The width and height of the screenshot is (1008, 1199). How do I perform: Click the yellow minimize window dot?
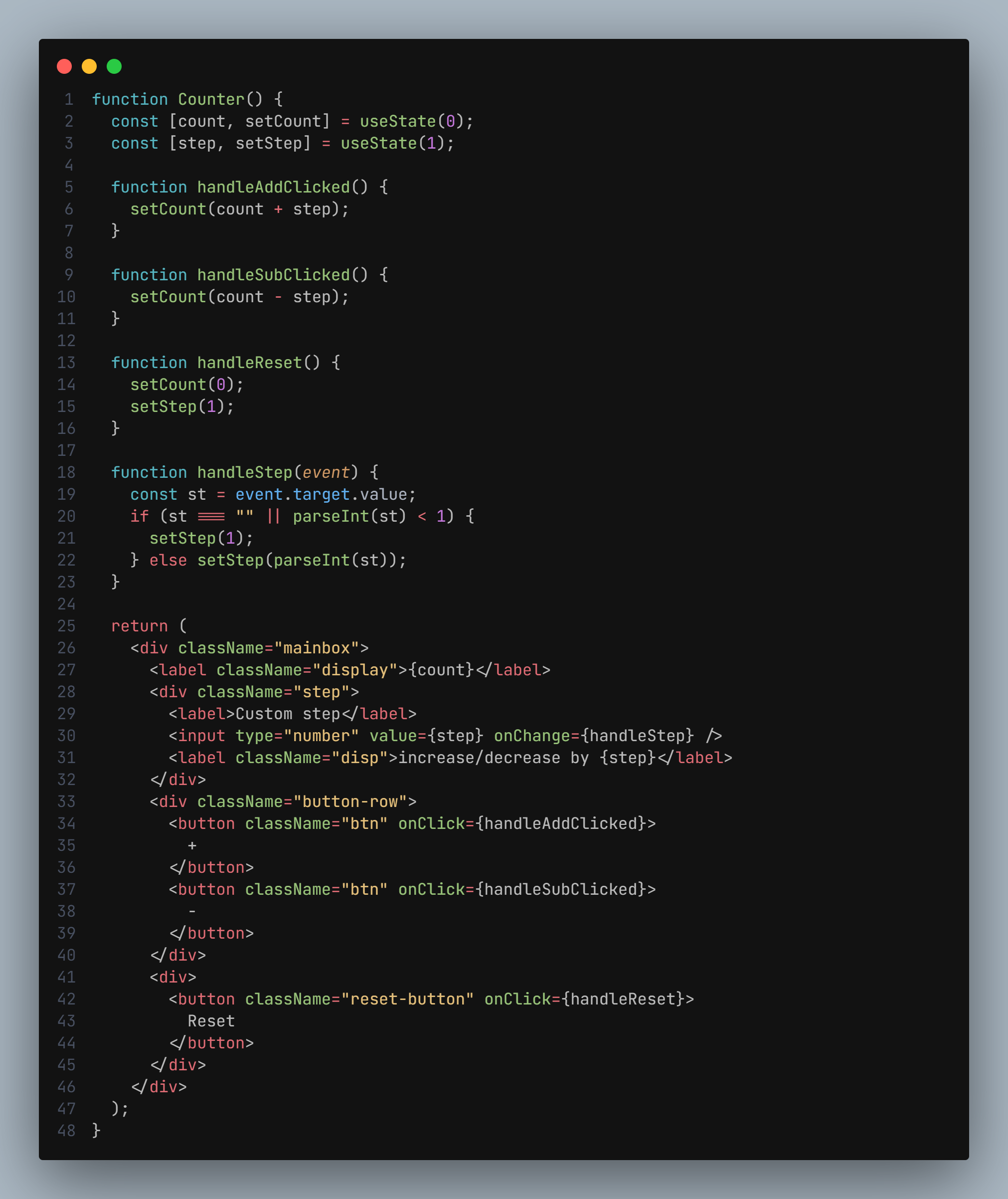(89, 66)
